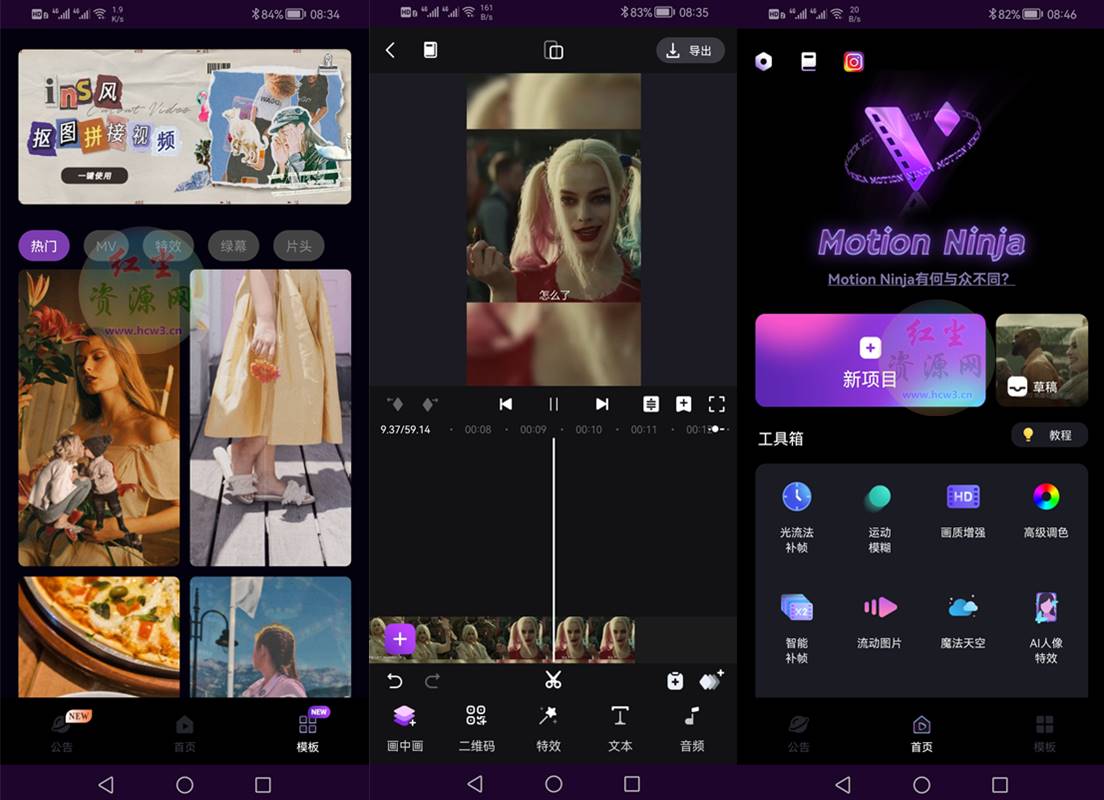The image size is (1104, 800).
Task: Tap 首页 tab on home screen
Action: [922, 732]
